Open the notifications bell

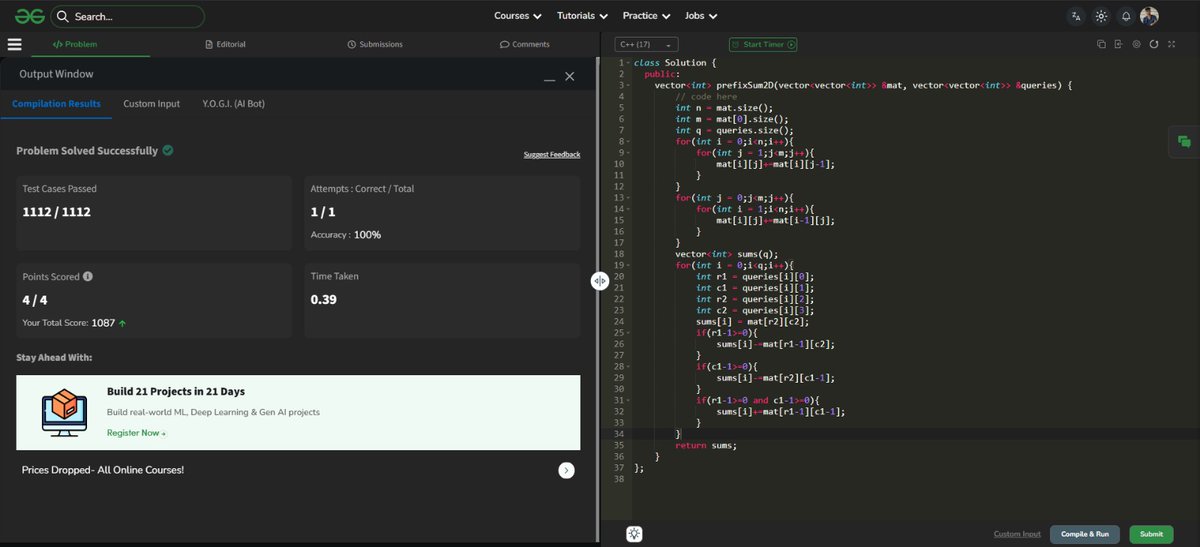[x=1126, y=16]
